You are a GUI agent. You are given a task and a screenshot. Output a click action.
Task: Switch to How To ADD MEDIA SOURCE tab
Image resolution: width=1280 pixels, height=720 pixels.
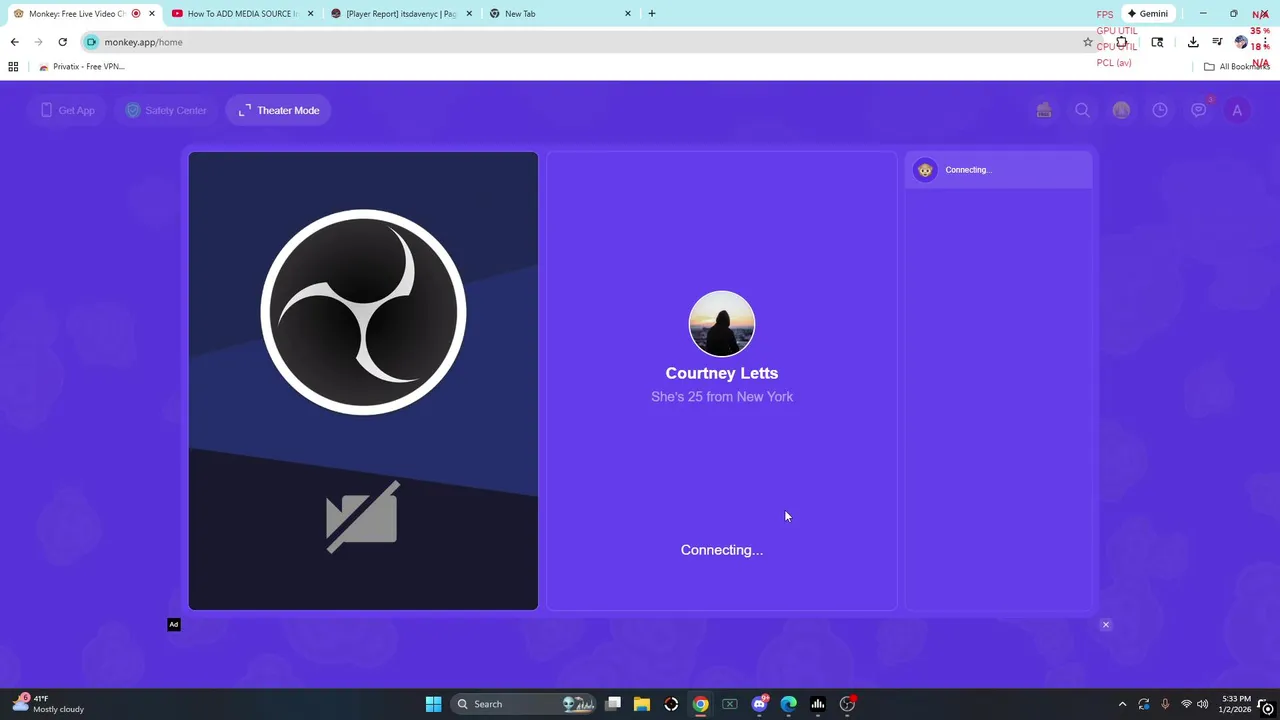coord(243,14)
